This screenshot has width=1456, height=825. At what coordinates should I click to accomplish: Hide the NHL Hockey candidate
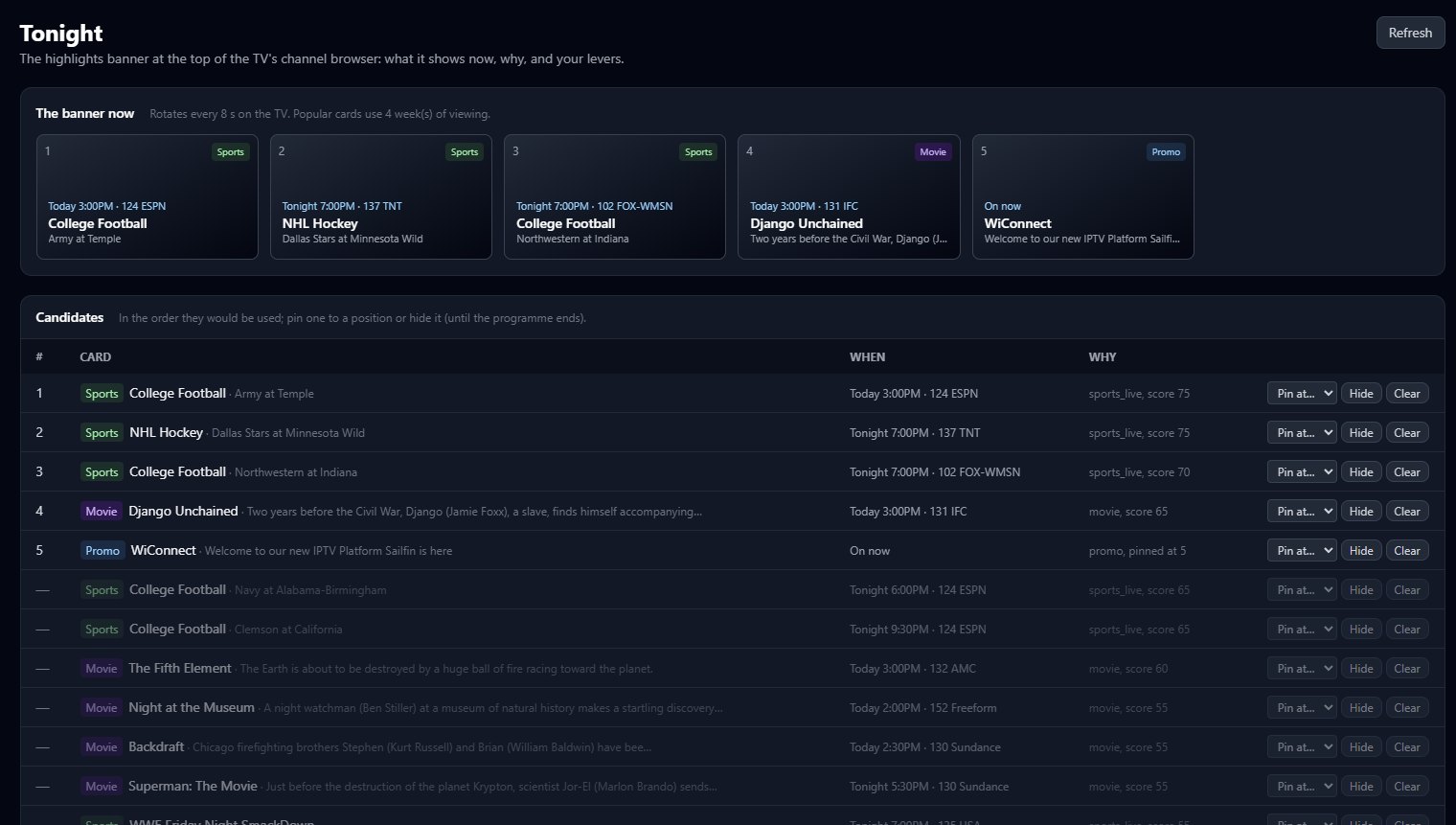[1361, 433]
